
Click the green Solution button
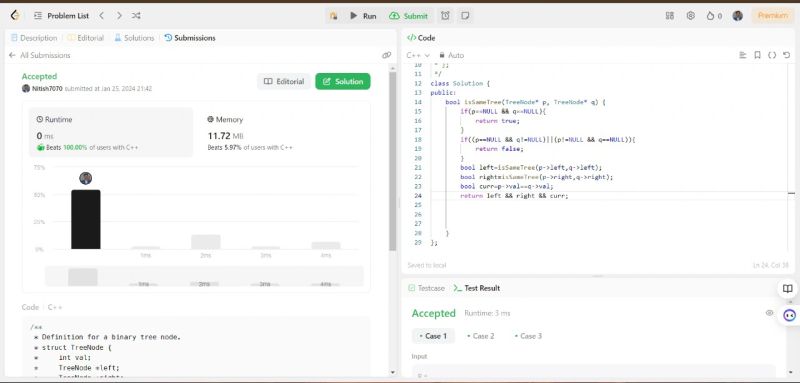coord(343,82)
